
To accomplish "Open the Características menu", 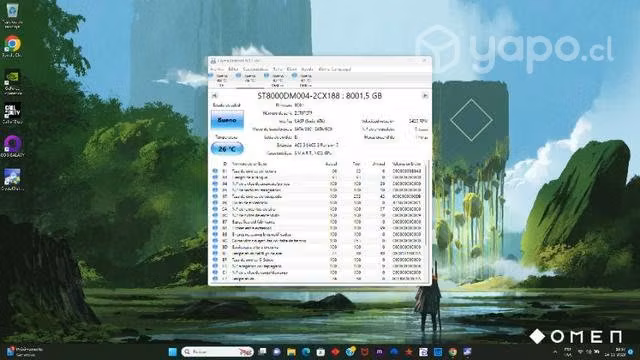I will (256, 69).
